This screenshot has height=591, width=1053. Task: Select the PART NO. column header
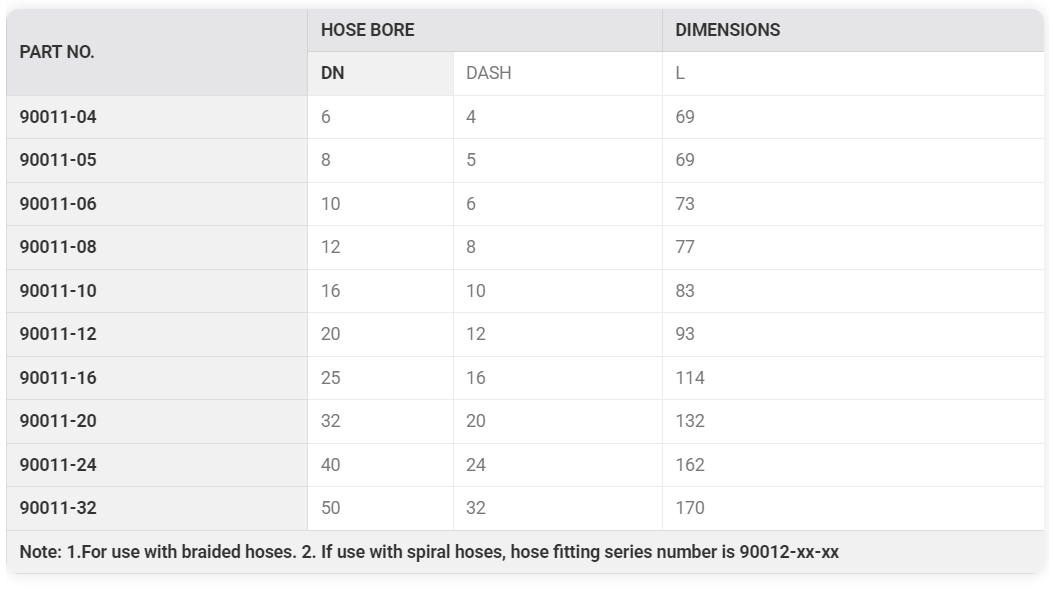coord(156,52)
